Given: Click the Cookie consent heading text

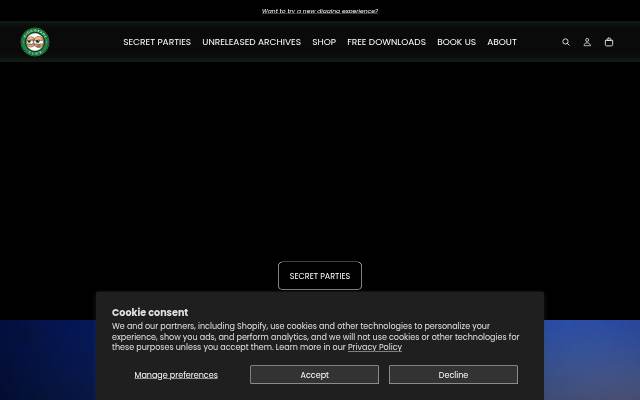Looking at the screenshot, I should tap(150, 312).
